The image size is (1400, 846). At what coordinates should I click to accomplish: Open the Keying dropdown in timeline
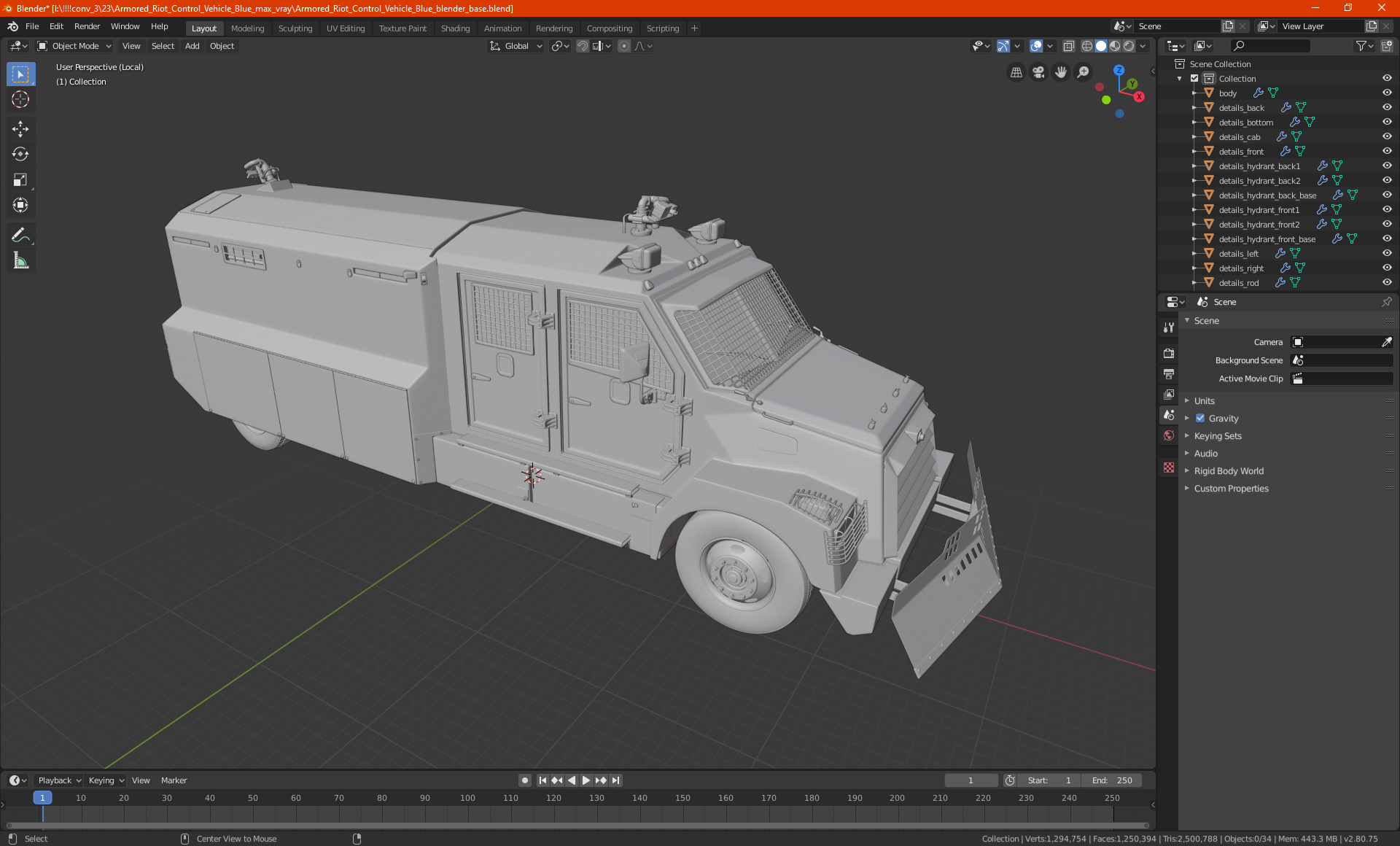[106, 780]
